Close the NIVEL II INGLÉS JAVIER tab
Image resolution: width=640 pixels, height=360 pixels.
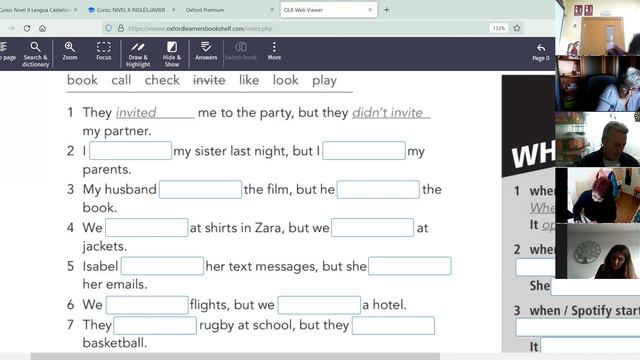coord(173,10)
